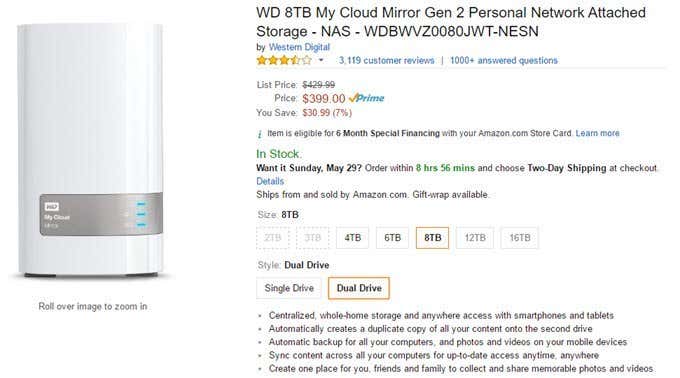The height and width of the screenshot is (378, 680).
Task: Click the star rating icons
Action: [284, 60]
